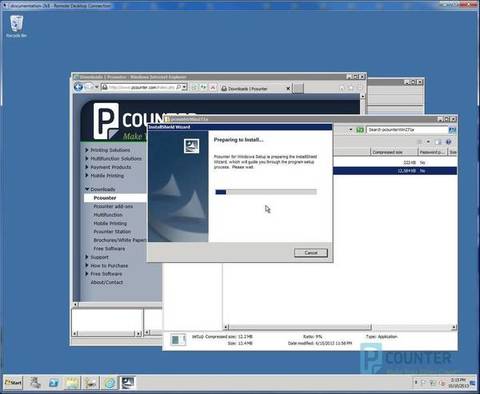This screenshot has width=480, height=394.
Task: Open the Start menu button
Action: click(x=13, y=383)
